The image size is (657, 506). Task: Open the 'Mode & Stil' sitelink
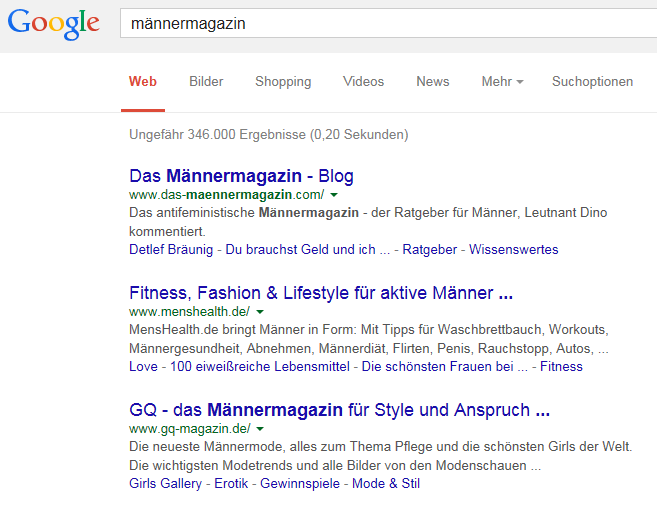click(x=386, y=483)
